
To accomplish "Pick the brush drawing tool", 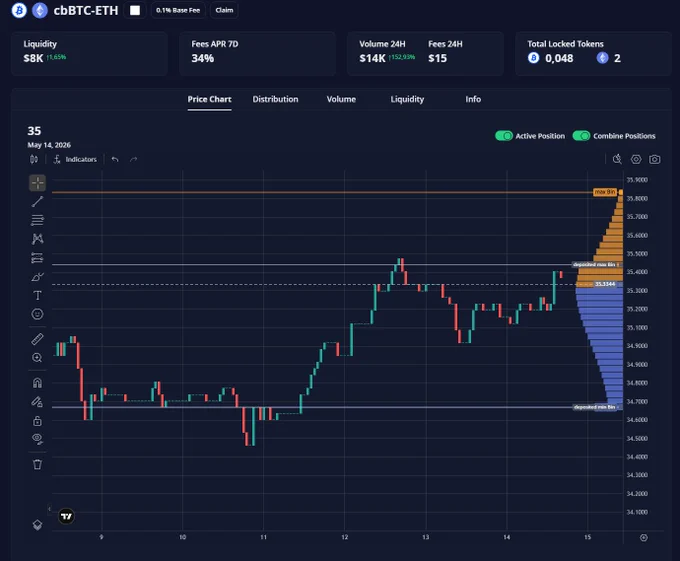I will 37,277.
